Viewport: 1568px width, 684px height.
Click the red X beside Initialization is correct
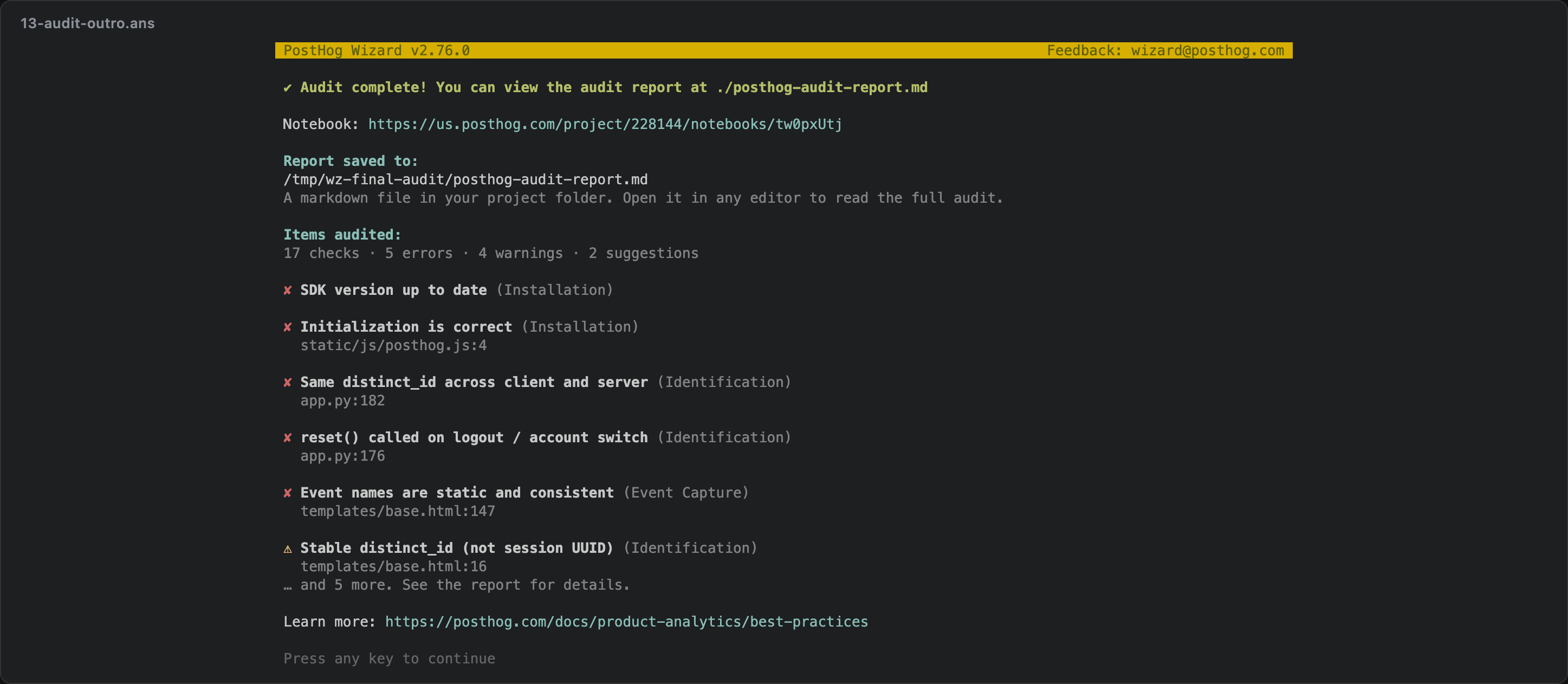pos(287,327)
